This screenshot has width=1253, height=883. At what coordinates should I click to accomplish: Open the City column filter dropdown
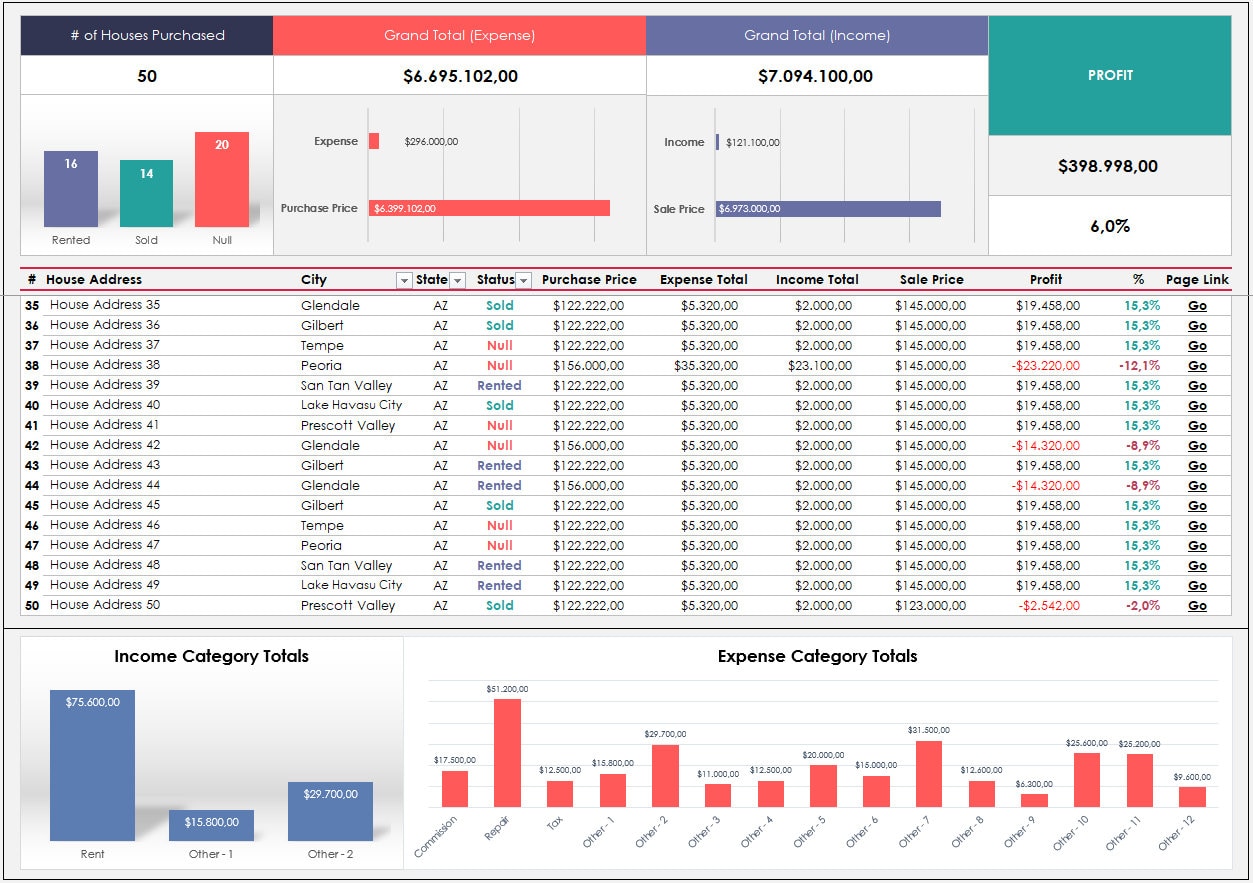coord(404,280)
